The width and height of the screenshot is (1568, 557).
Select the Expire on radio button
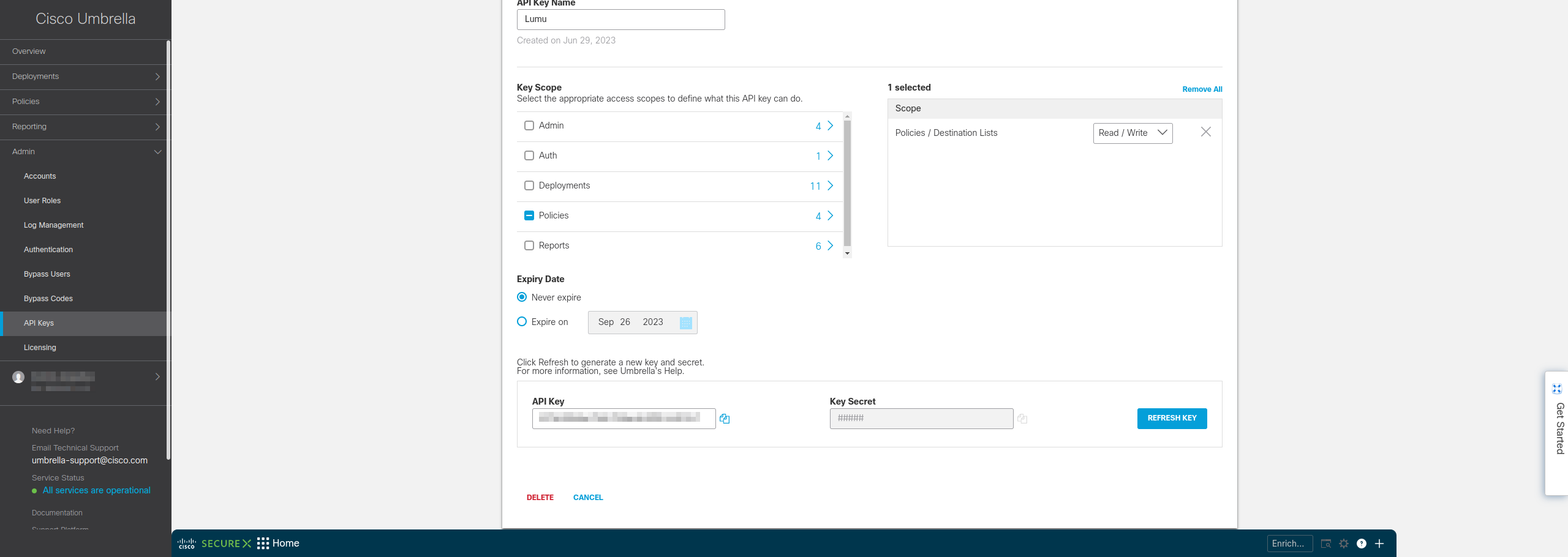(x=522, y=322)
